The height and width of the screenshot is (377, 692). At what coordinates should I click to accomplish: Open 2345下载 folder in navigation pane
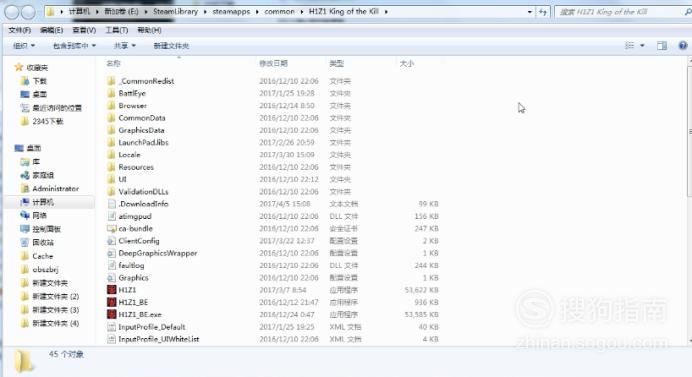click(48, 121)
